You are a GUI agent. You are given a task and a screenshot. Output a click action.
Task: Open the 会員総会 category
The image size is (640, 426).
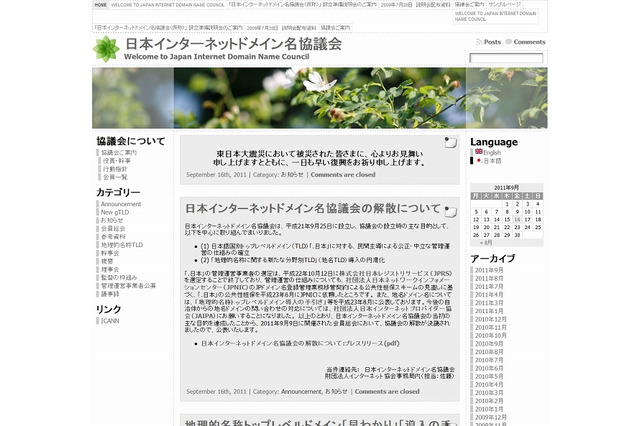[x=113, y=229]
